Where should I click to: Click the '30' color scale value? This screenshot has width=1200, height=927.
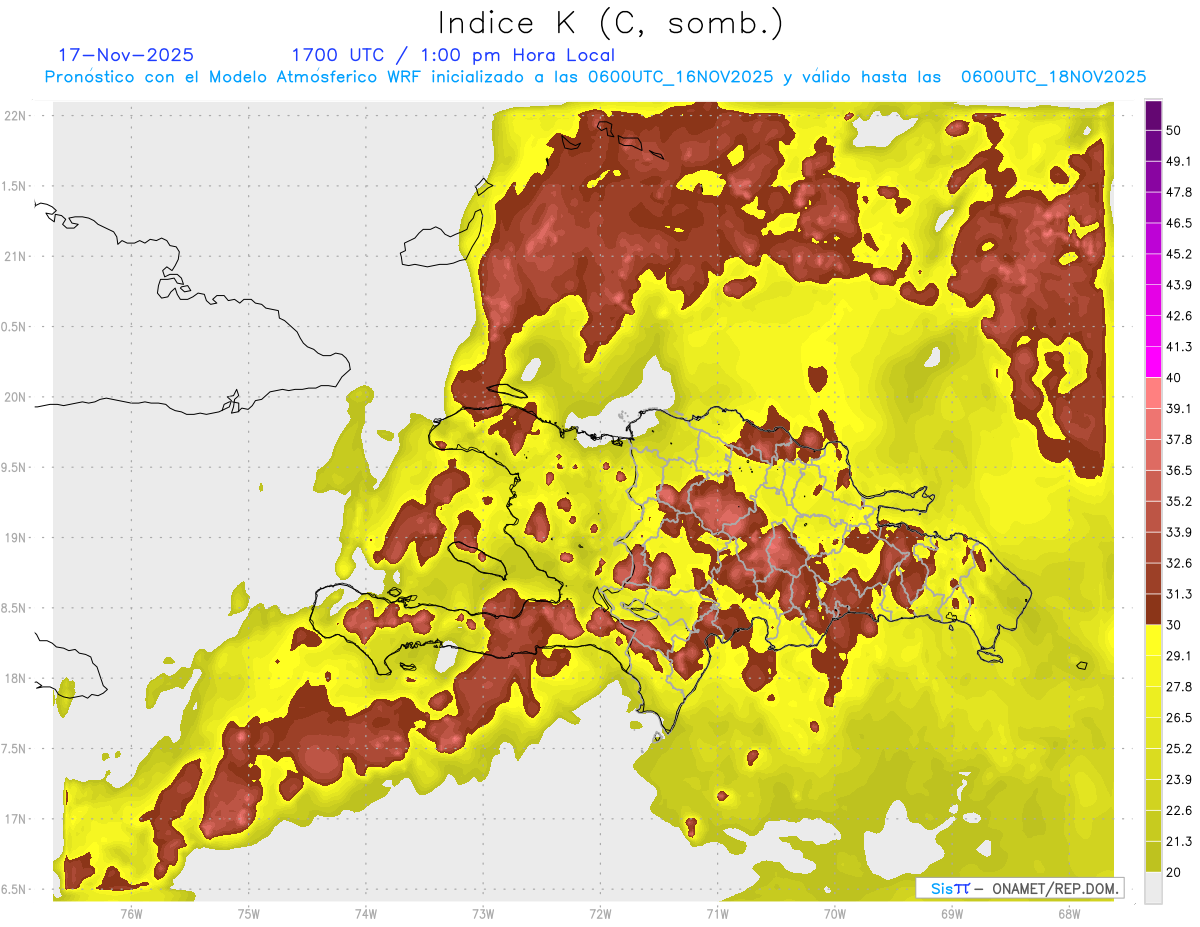pos(1174,626)
